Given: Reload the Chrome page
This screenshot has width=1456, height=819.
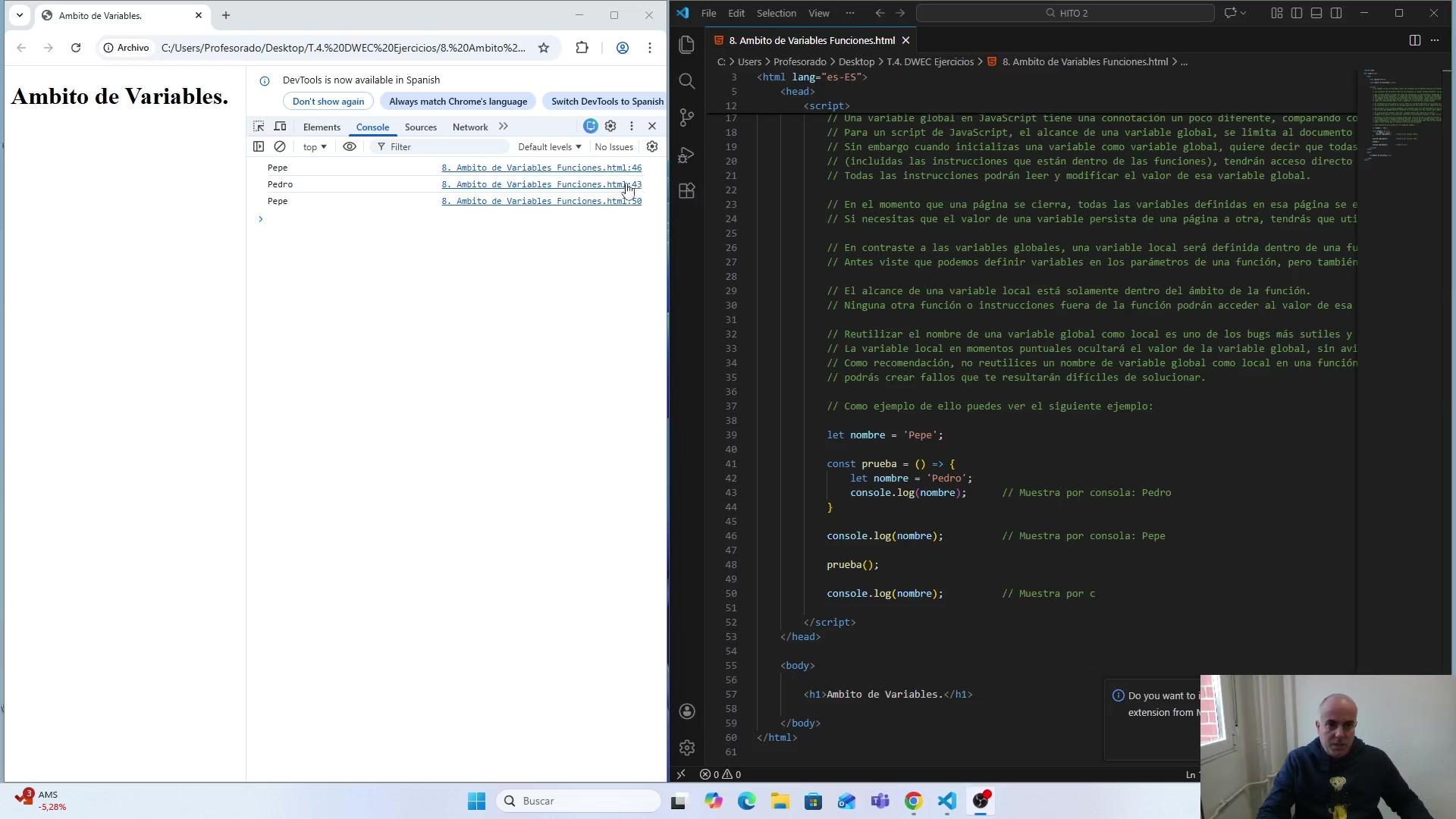Looking at the screenshot, I should tap(76, 48).
